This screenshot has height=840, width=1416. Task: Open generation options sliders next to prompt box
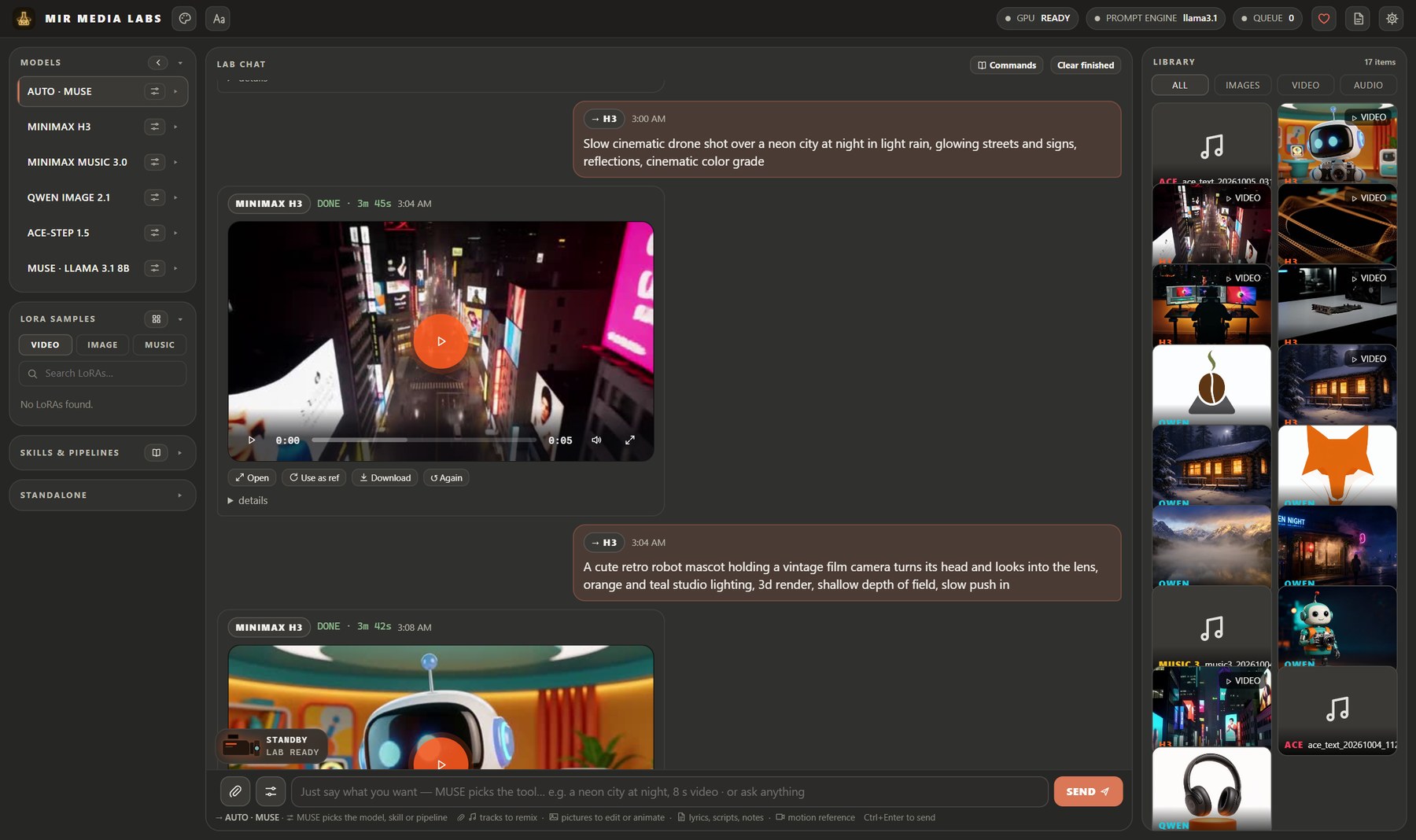point(271,792)
